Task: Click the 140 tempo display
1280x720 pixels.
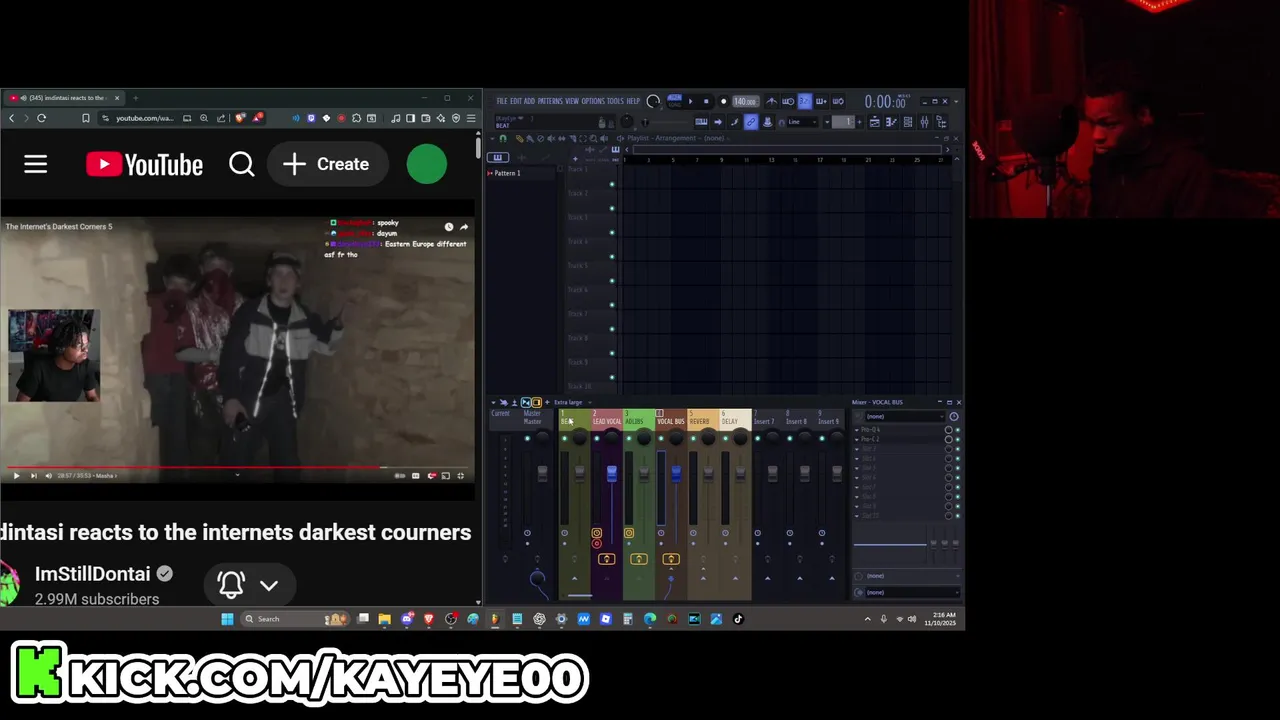Action: coord(746,101)
